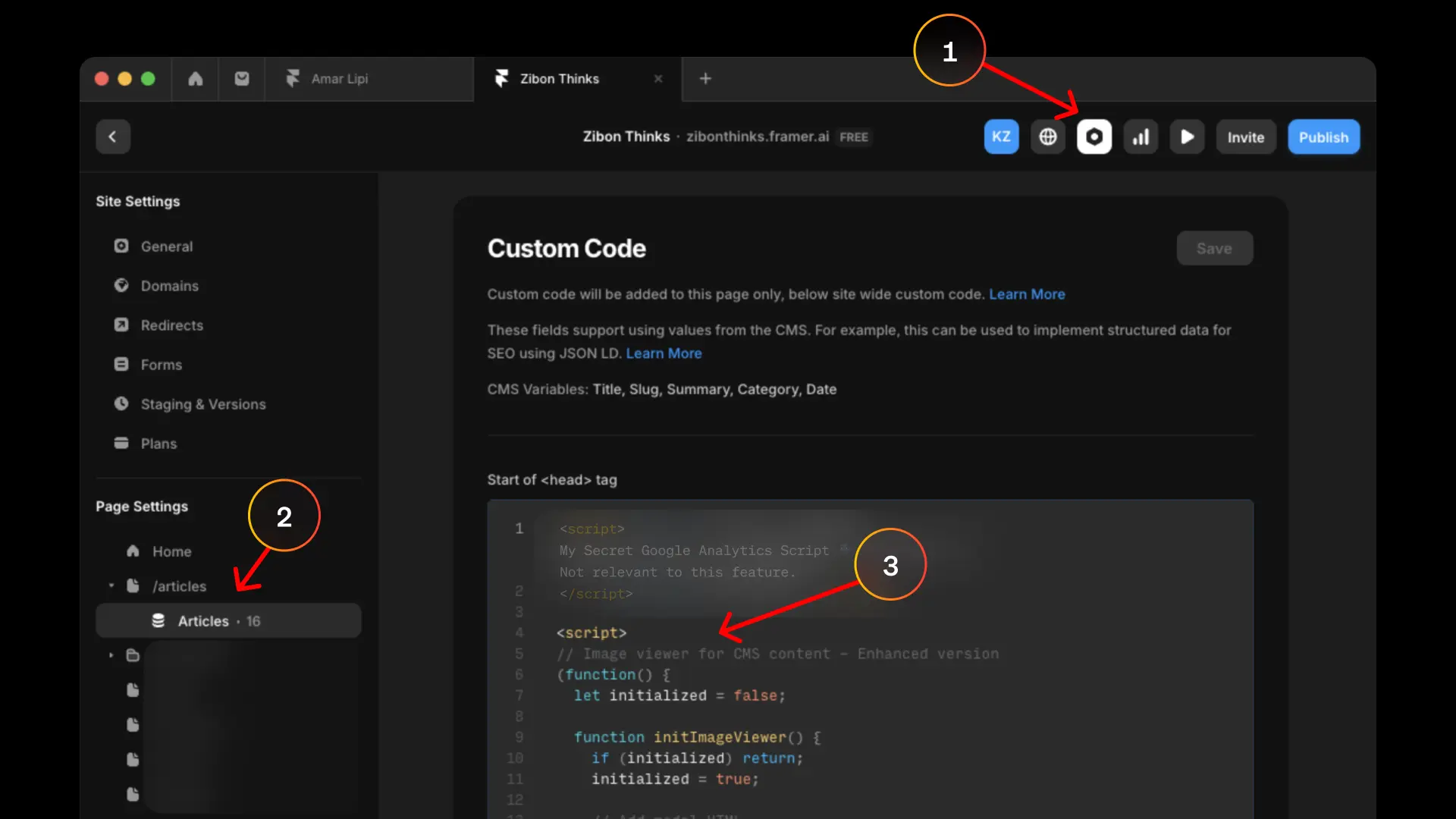Image resolution: width=1456 pixels, height=819 pixels.
Task: Click the Framer logo on Zibon Thinks tab
Action: point(501,78)
